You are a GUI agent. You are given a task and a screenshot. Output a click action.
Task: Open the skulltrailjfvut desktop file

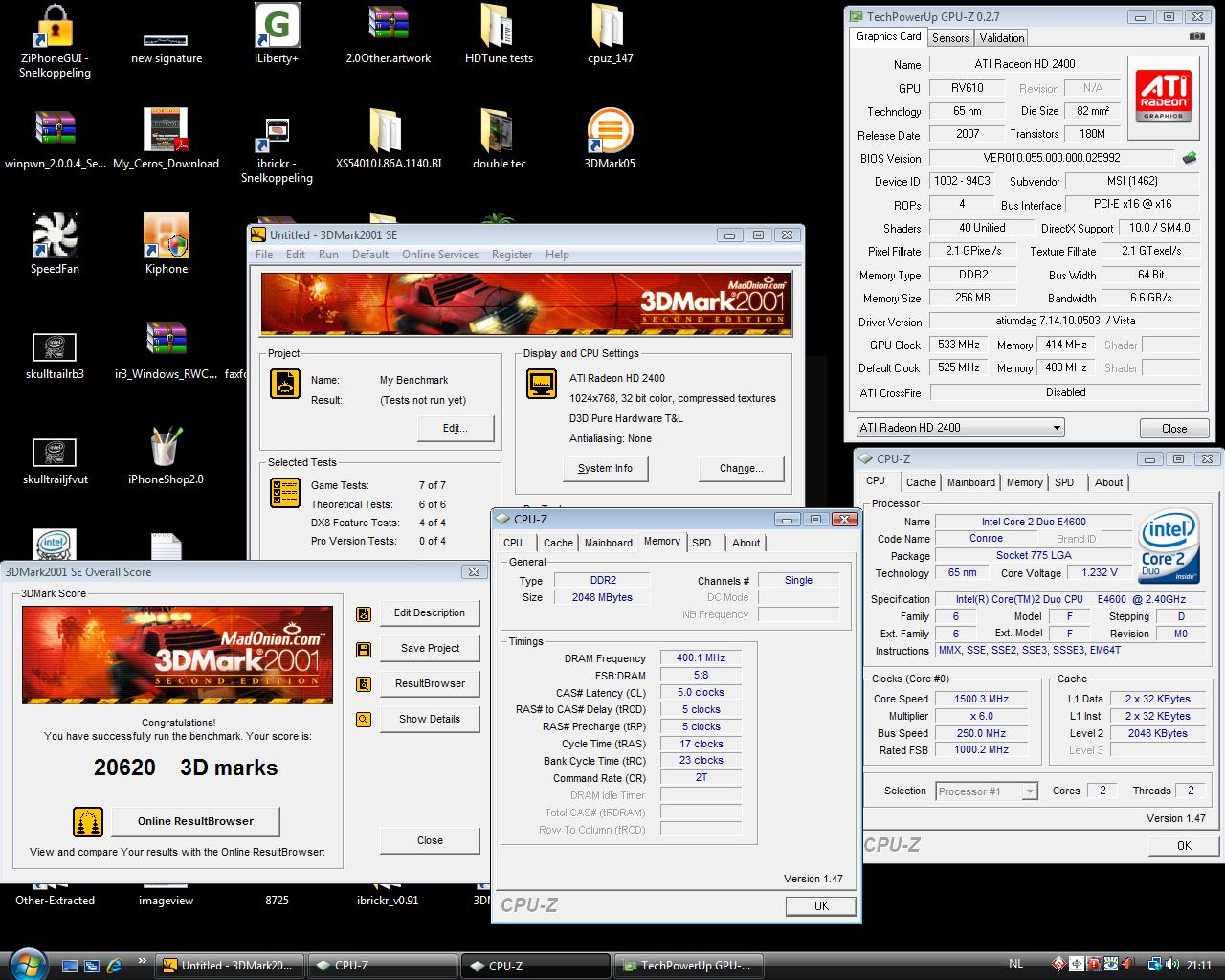point(55,453)
